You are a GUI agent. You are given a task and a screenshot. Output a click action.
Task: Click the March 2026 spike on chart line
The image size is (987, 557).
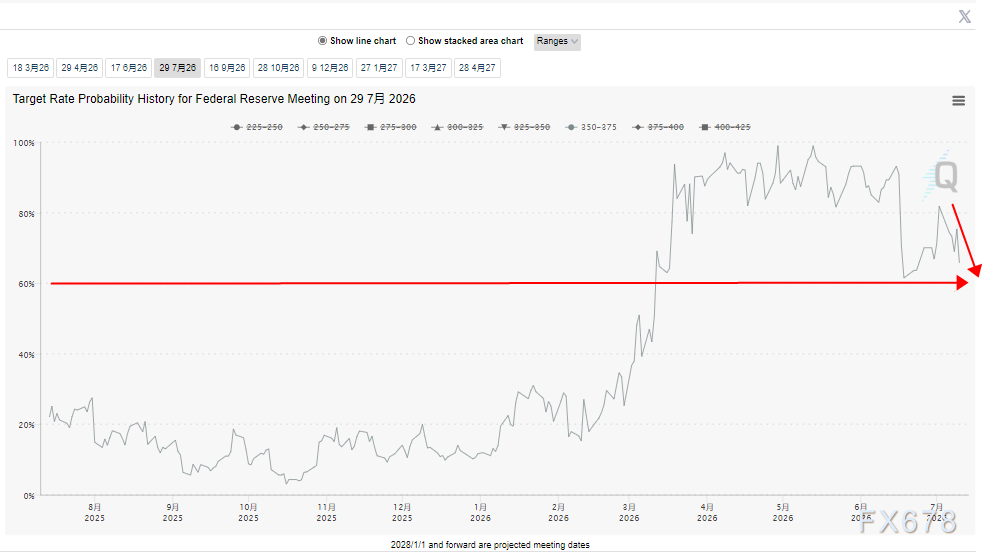[674, 166]
